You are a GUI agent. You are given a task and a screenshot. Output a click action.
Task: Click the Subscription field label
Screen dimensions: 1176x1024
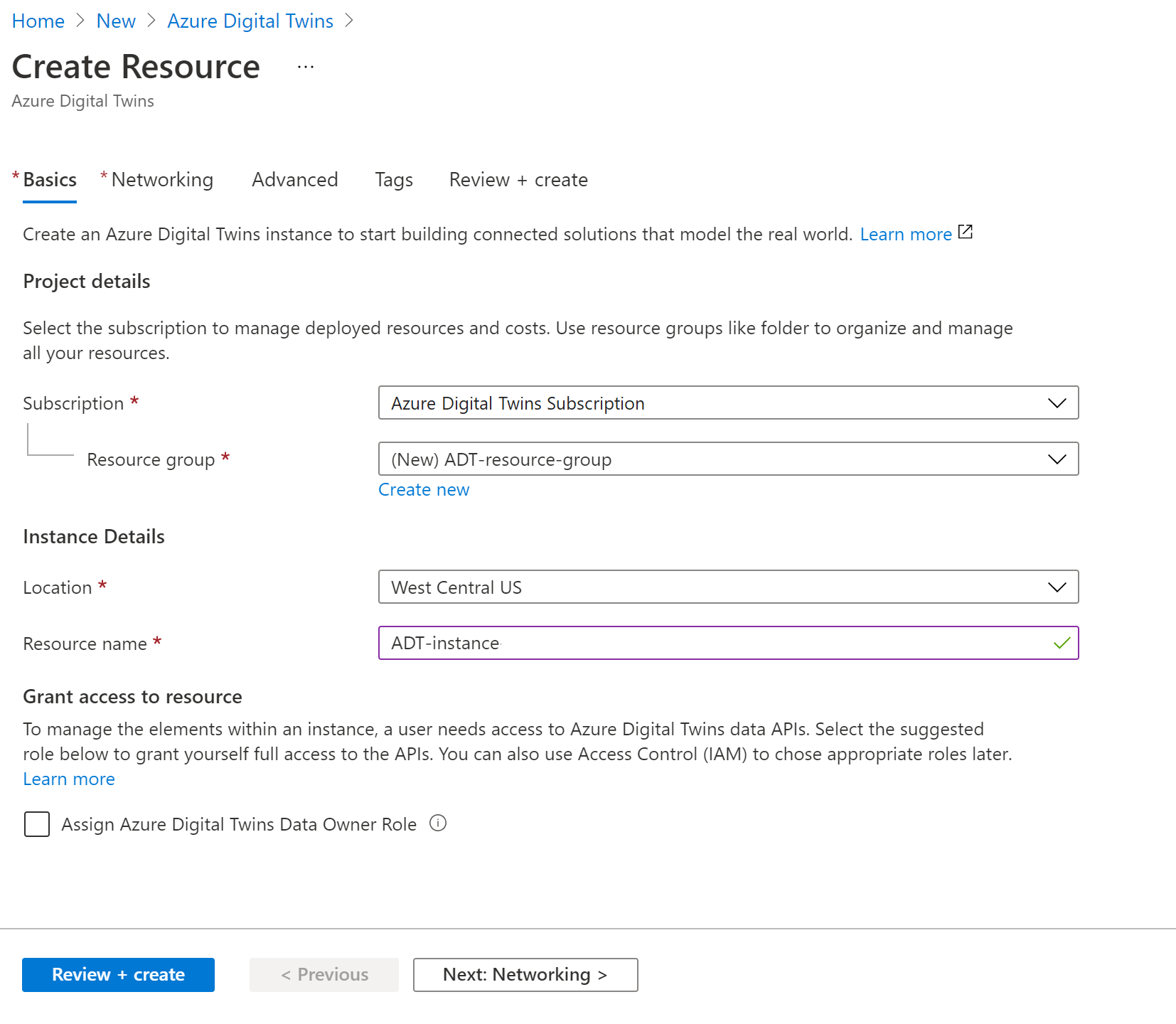(x=73, y=404)
